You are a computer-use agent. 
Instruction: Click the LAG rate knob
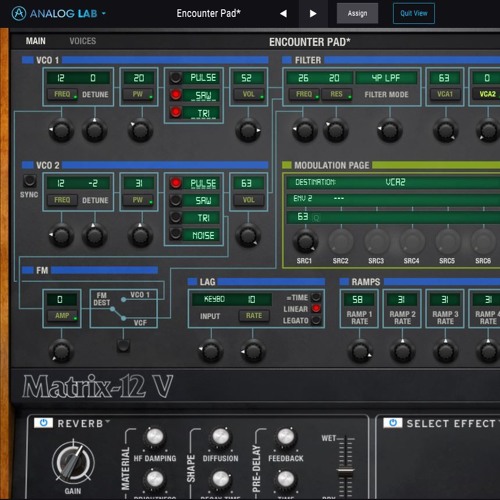click(x=253, y=351)
